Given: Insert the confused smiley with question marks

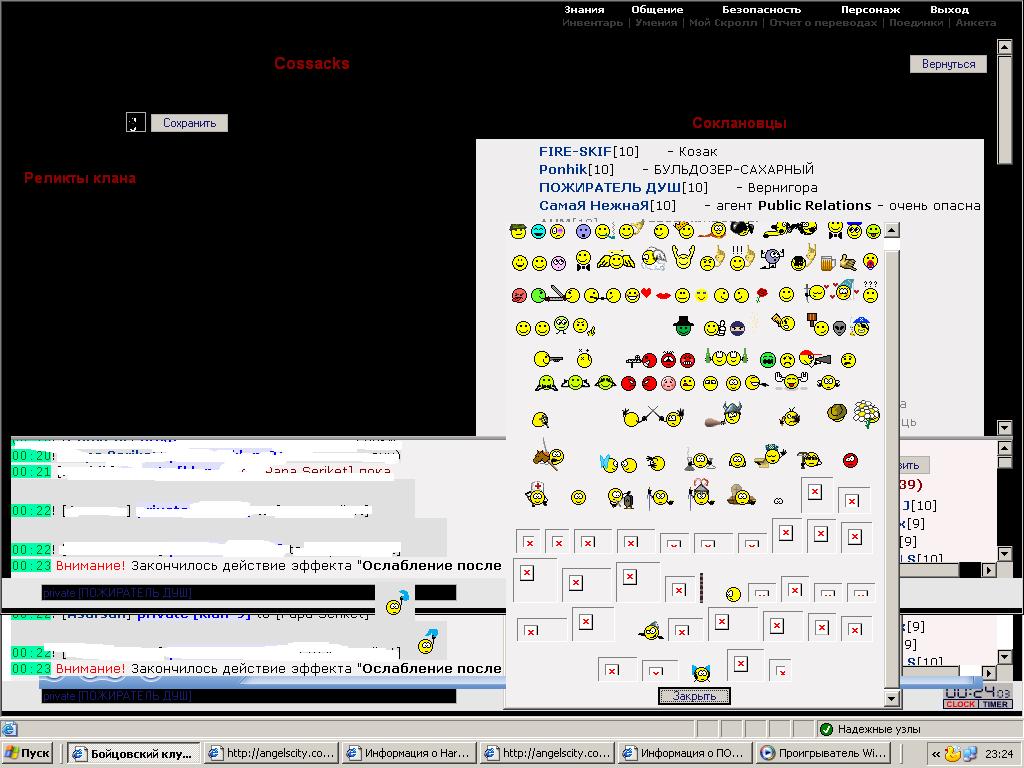Looking at the screenshot, I should pos(870,291).
